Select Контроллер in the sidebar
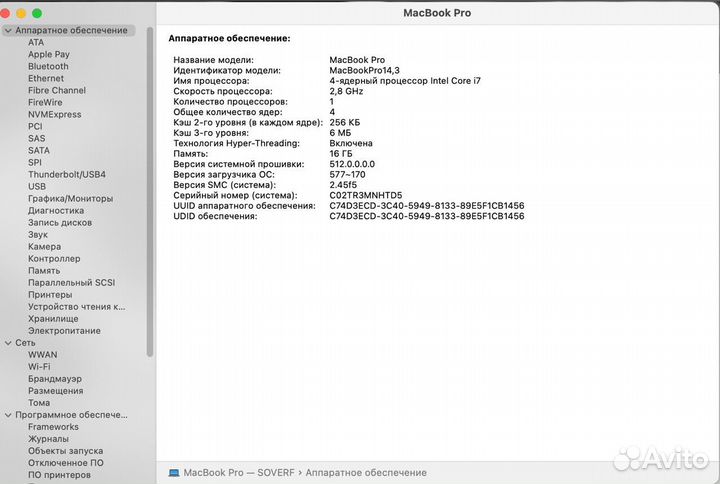Image resolution: width=720 pixels, height=484 pixels. (x=54, y=259)
